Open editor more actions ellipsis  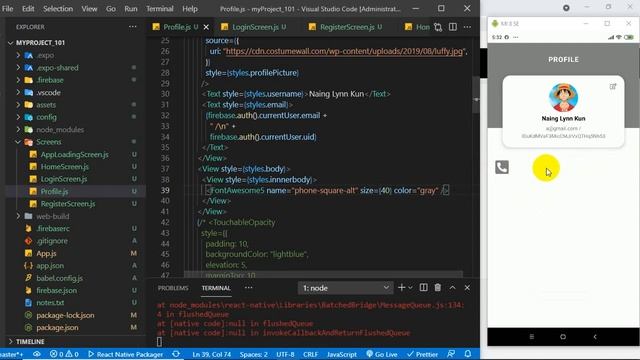pos(467,27)
